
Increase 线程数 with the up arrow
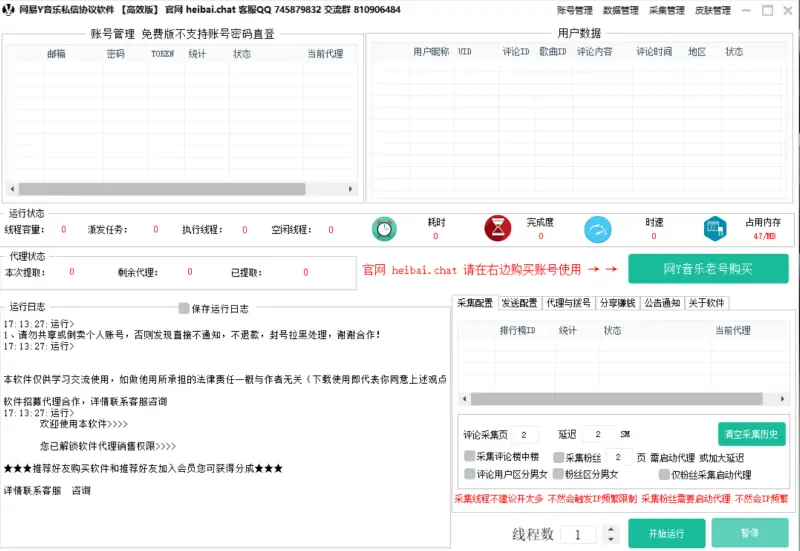tap(612, 529)
